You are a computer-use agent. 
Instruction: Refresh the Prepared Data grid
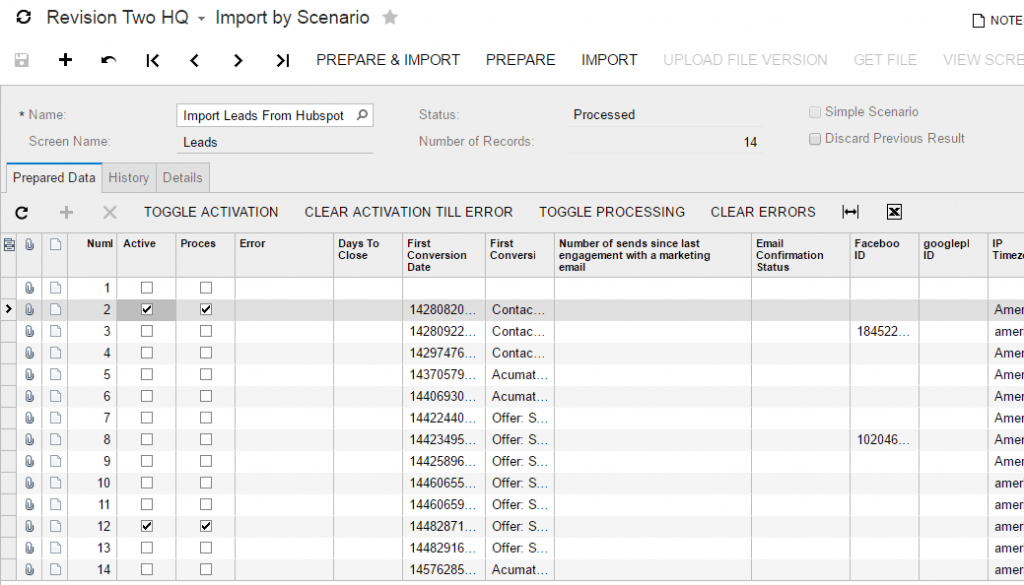[x=22, y=212]
